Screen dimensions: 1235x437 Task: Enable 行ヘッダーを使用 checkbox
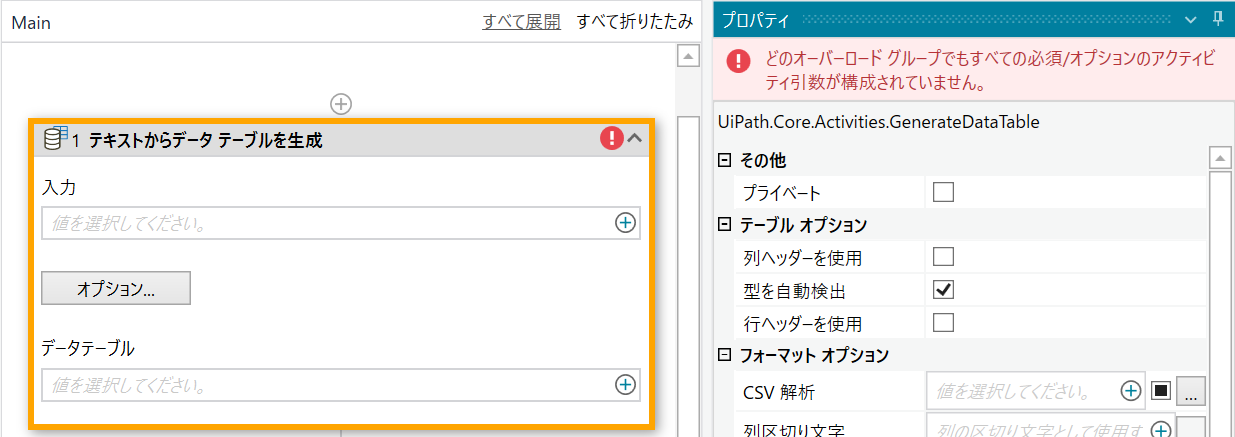943,323
